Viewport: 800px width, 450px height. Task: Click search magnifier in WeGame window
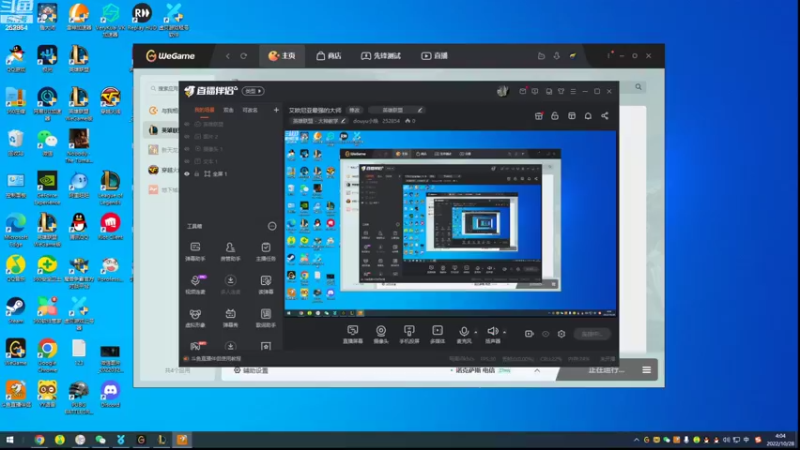click(x=638, y=87)
